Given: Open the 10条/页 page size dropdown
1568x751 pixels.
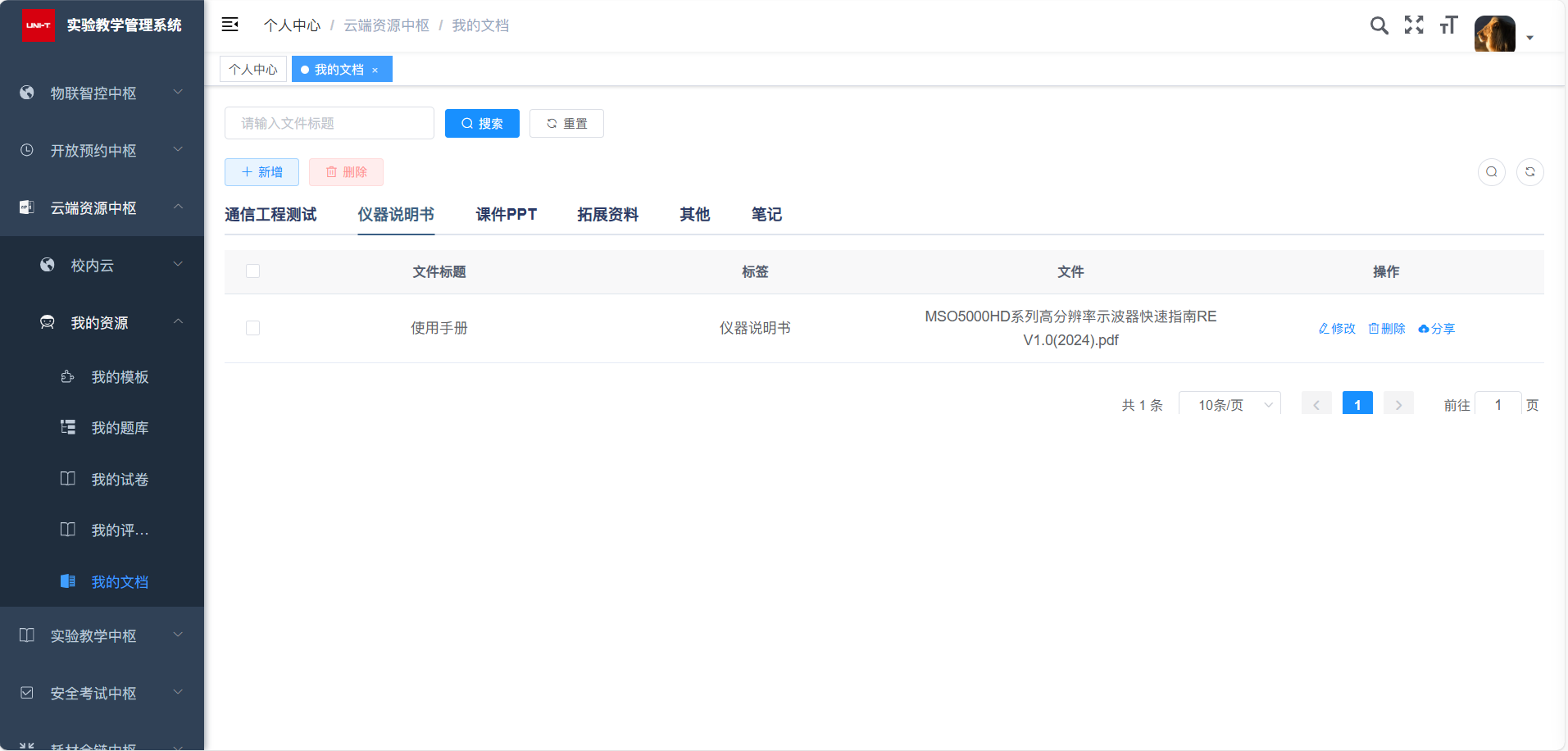Looking at the screenshot, I should pyautogui.click(x=1229, y=405).
